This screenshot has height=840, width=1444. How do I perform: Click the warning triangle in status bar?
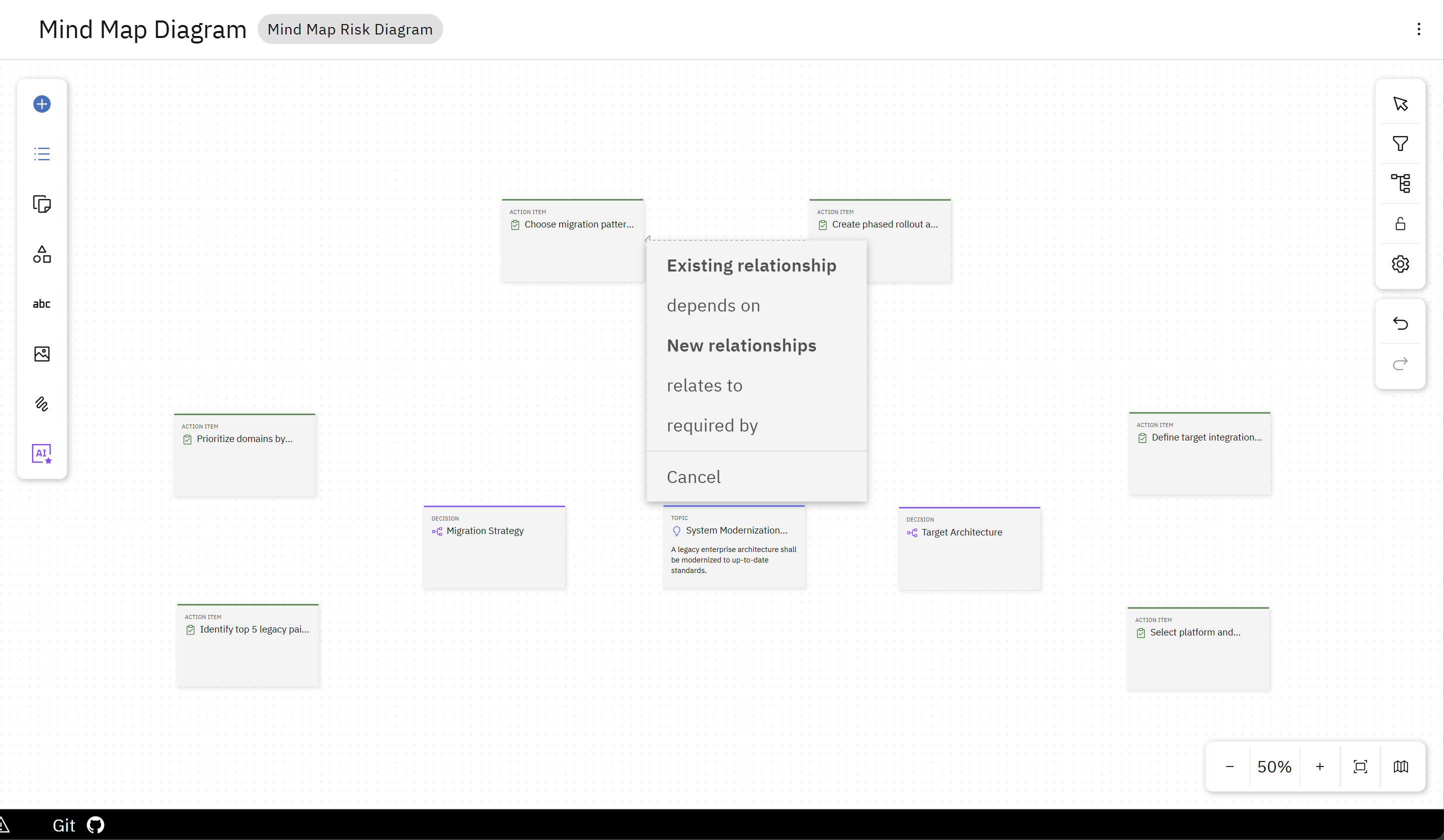[x=4, y=825]
